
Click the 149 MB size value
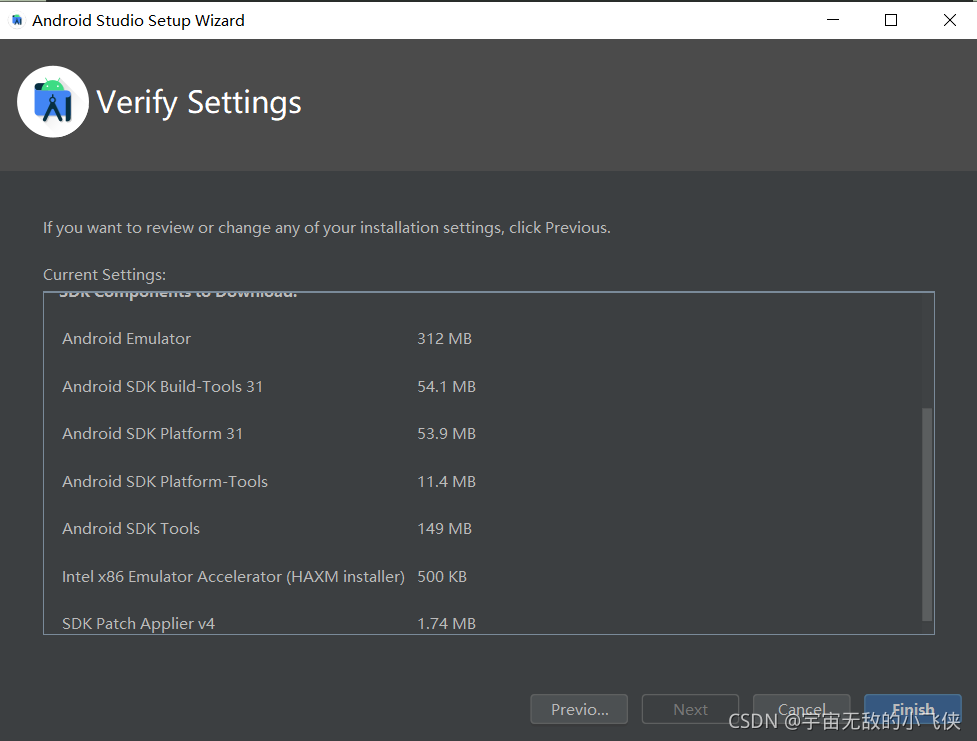click(444, 528)
